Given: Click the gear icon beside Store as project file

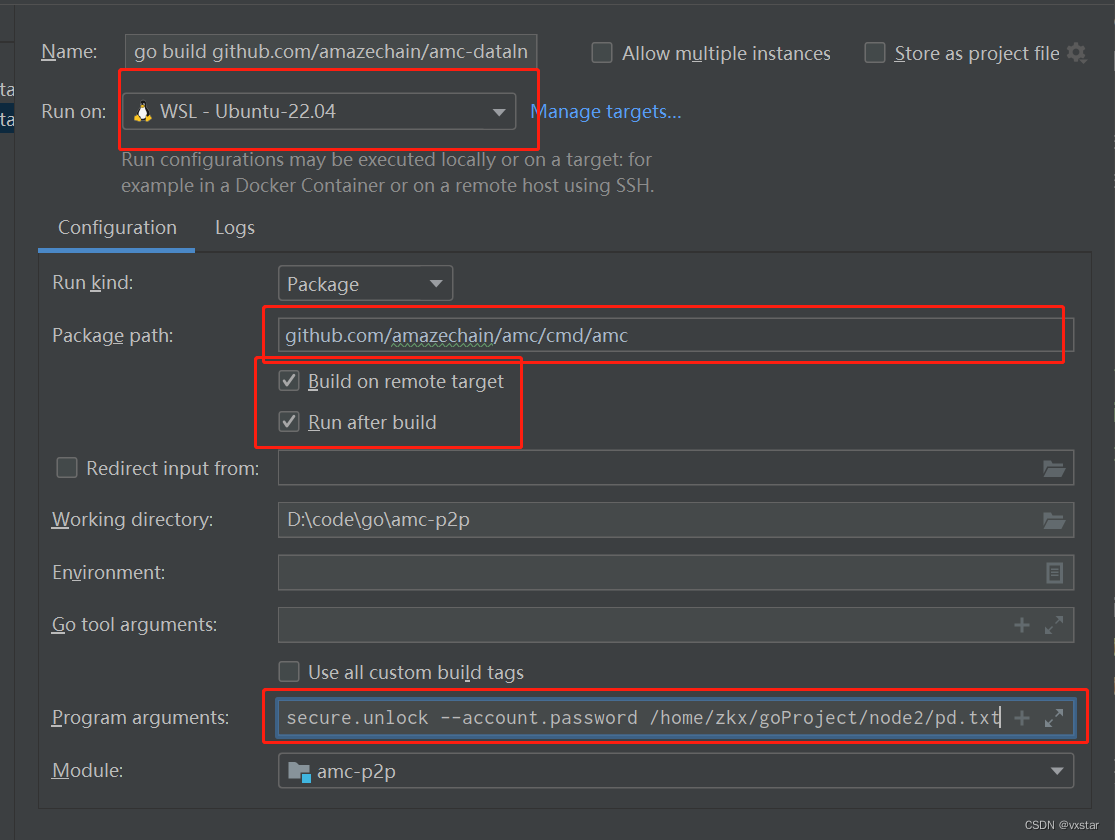Looking at the screenshot, I should (1077, 53).
